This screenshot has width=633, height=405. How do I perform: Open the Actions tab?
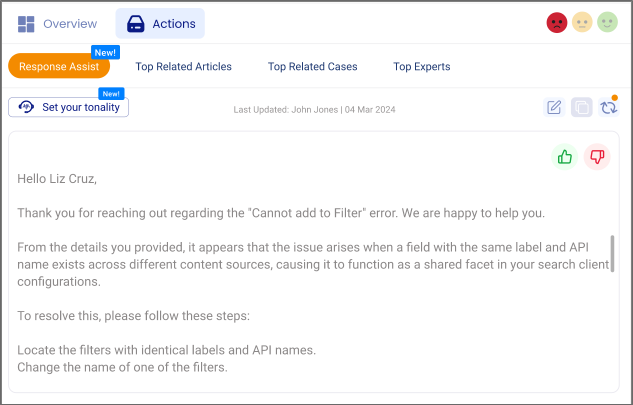[173, 23]
